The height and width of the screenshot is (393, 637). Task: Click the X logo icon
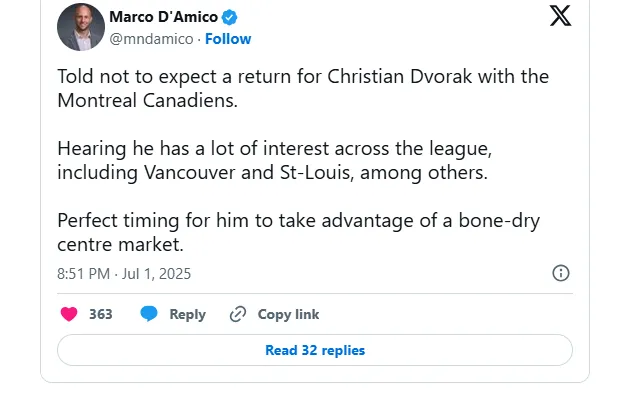(x=560, y=16)
